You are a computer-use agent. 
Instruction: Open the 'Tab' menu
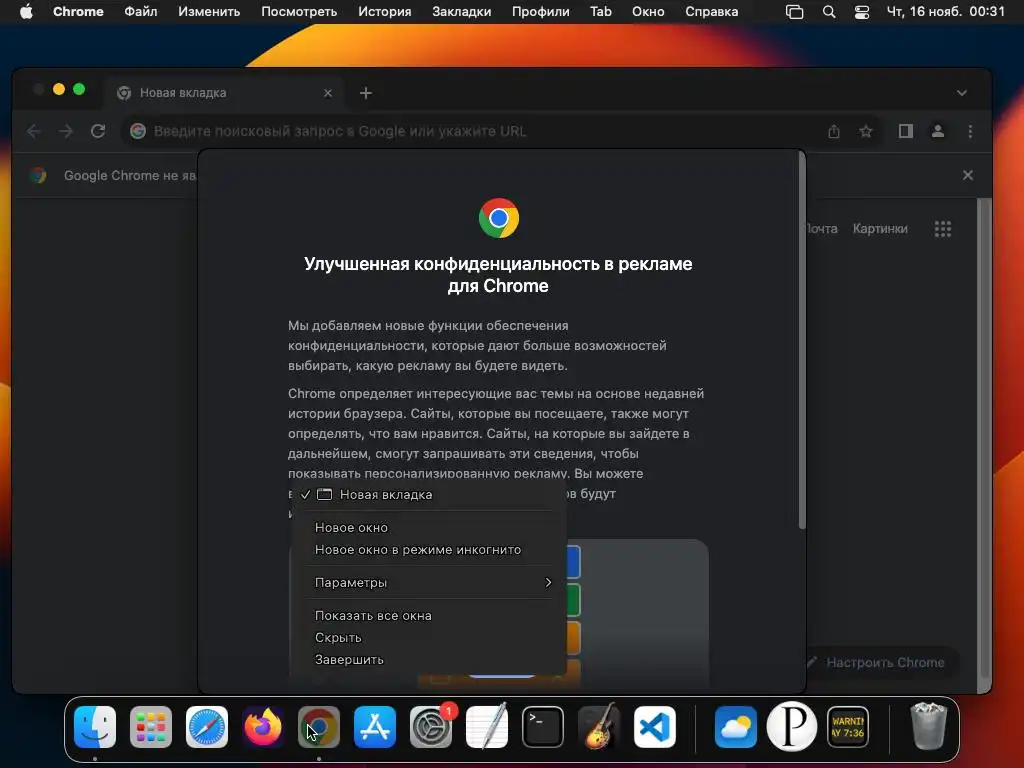pos(601,11)
